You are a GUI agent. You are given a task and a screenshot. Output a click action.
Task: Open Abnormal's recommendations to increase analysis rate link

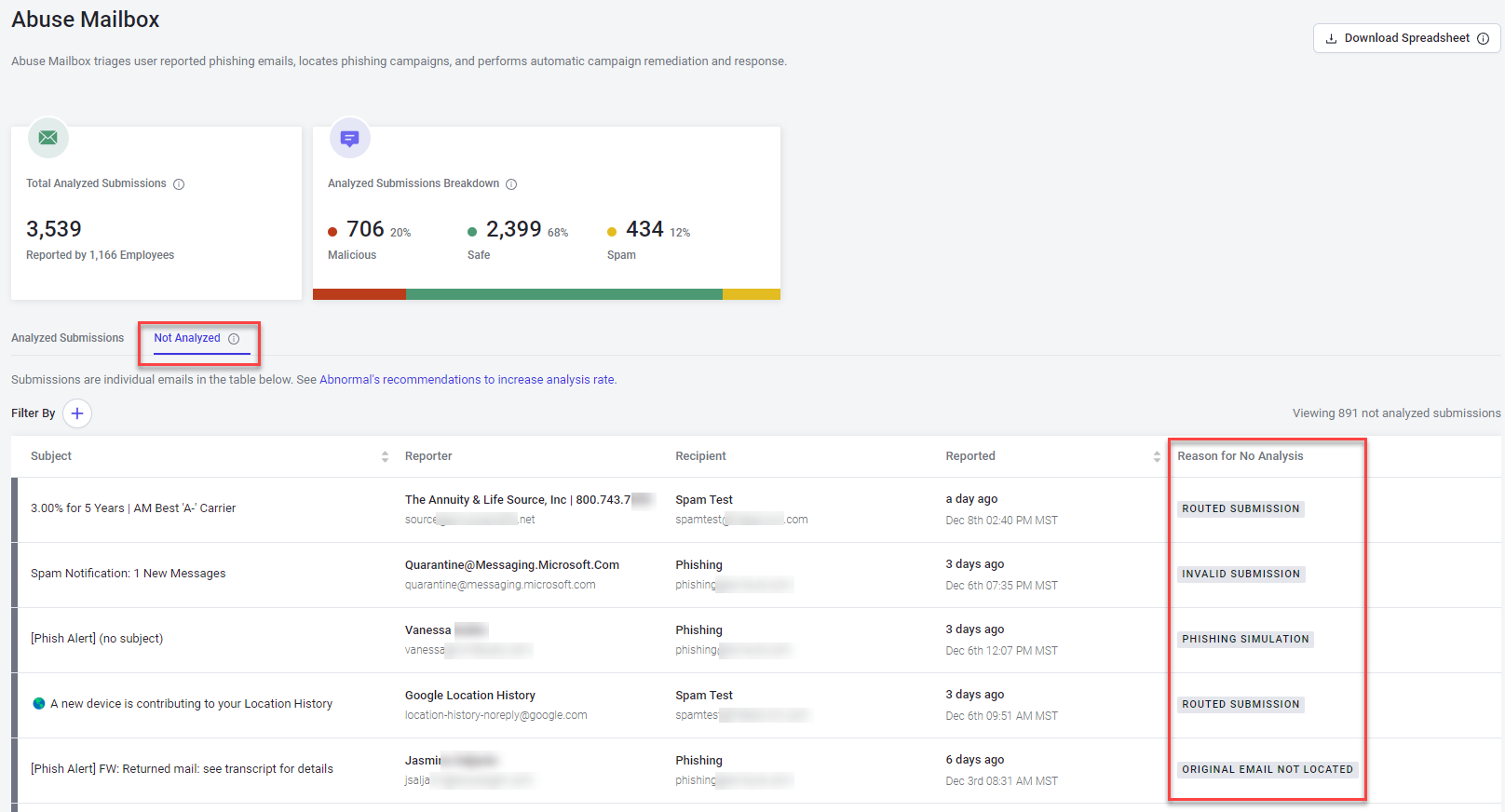[x=468, y=380]
